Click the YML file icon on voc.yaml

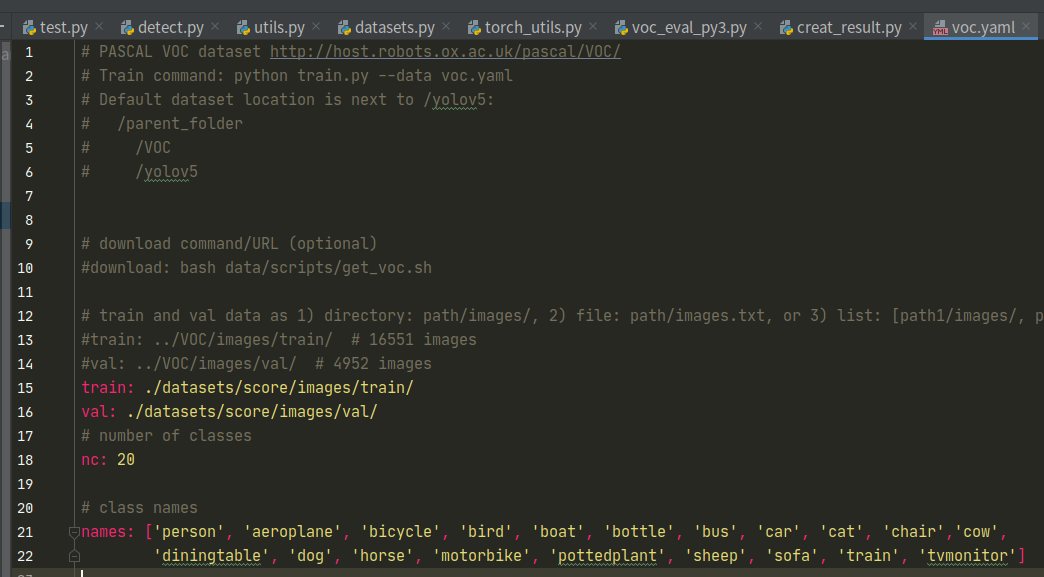pos(940,28)
